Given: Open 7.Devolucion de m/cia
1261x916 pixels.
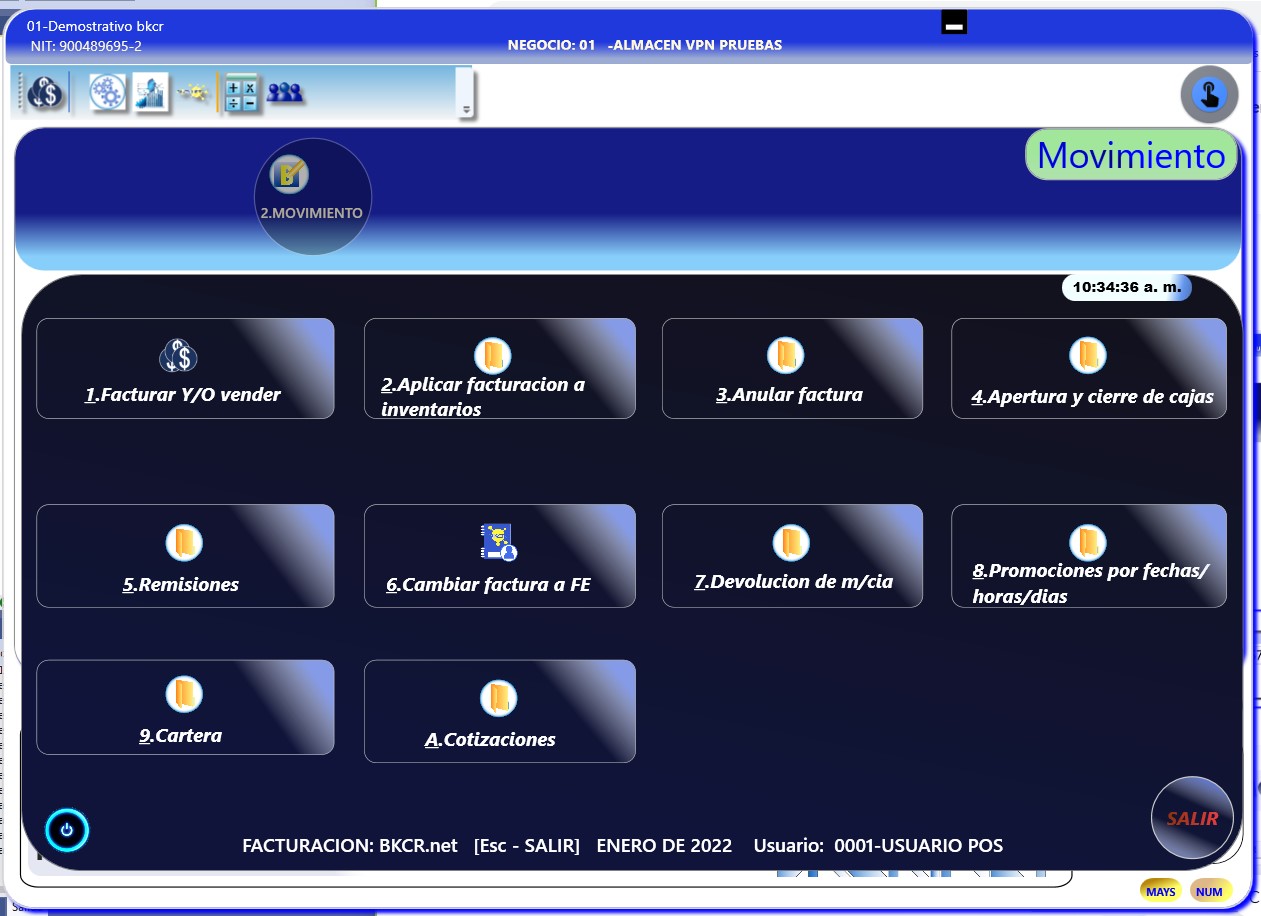Looking at the screenshot, I should tap(791, 556).
